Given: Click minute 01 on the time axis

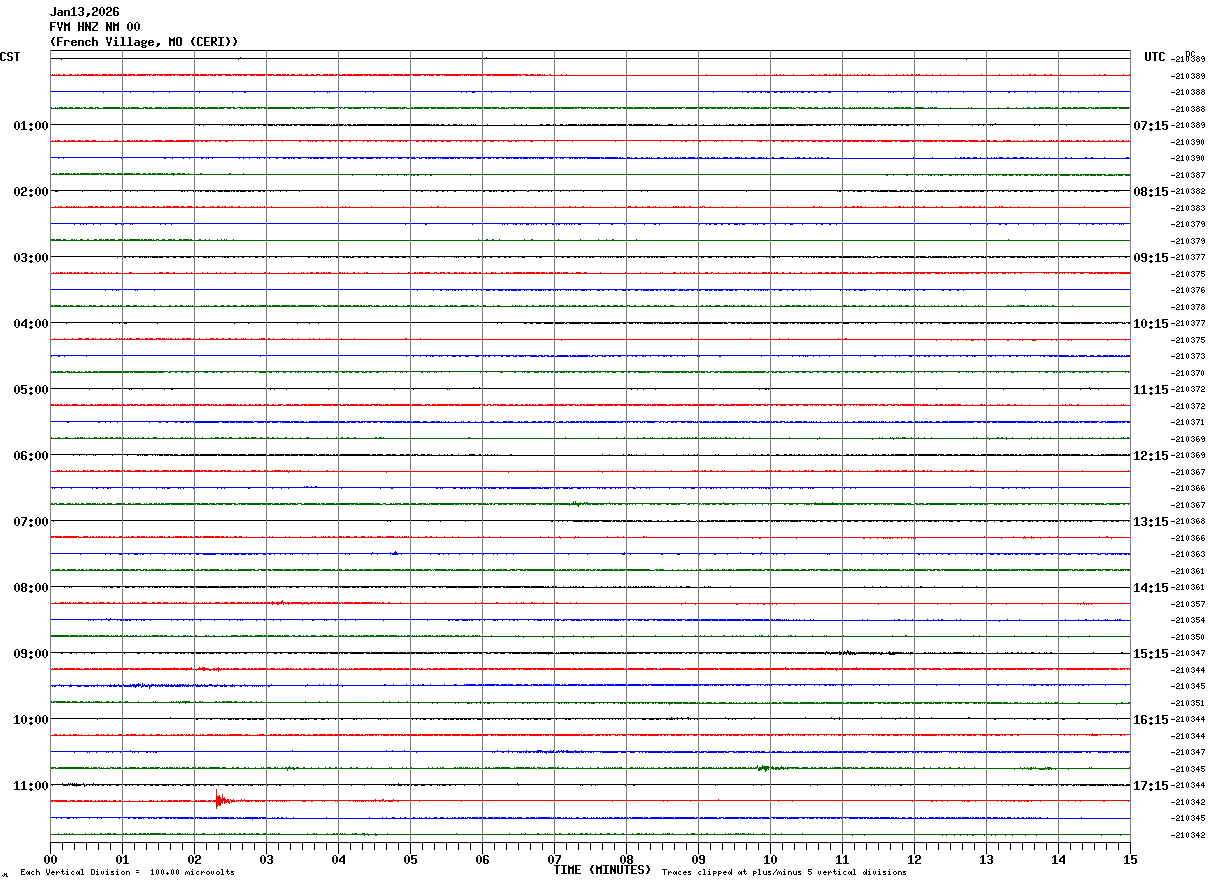Looking at the screenshot, I should (x=122, y=859).
